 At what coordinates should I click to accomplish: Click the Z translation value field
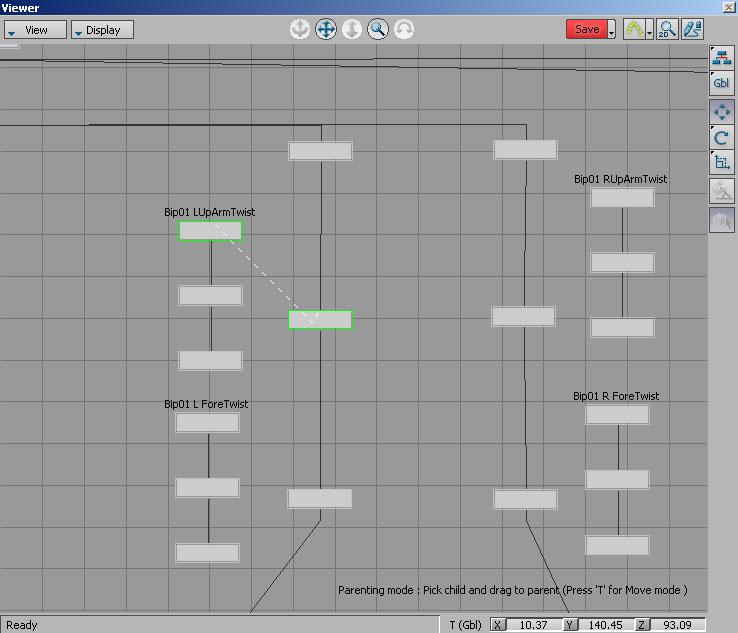pyautogui.click(x=677, y=625)
